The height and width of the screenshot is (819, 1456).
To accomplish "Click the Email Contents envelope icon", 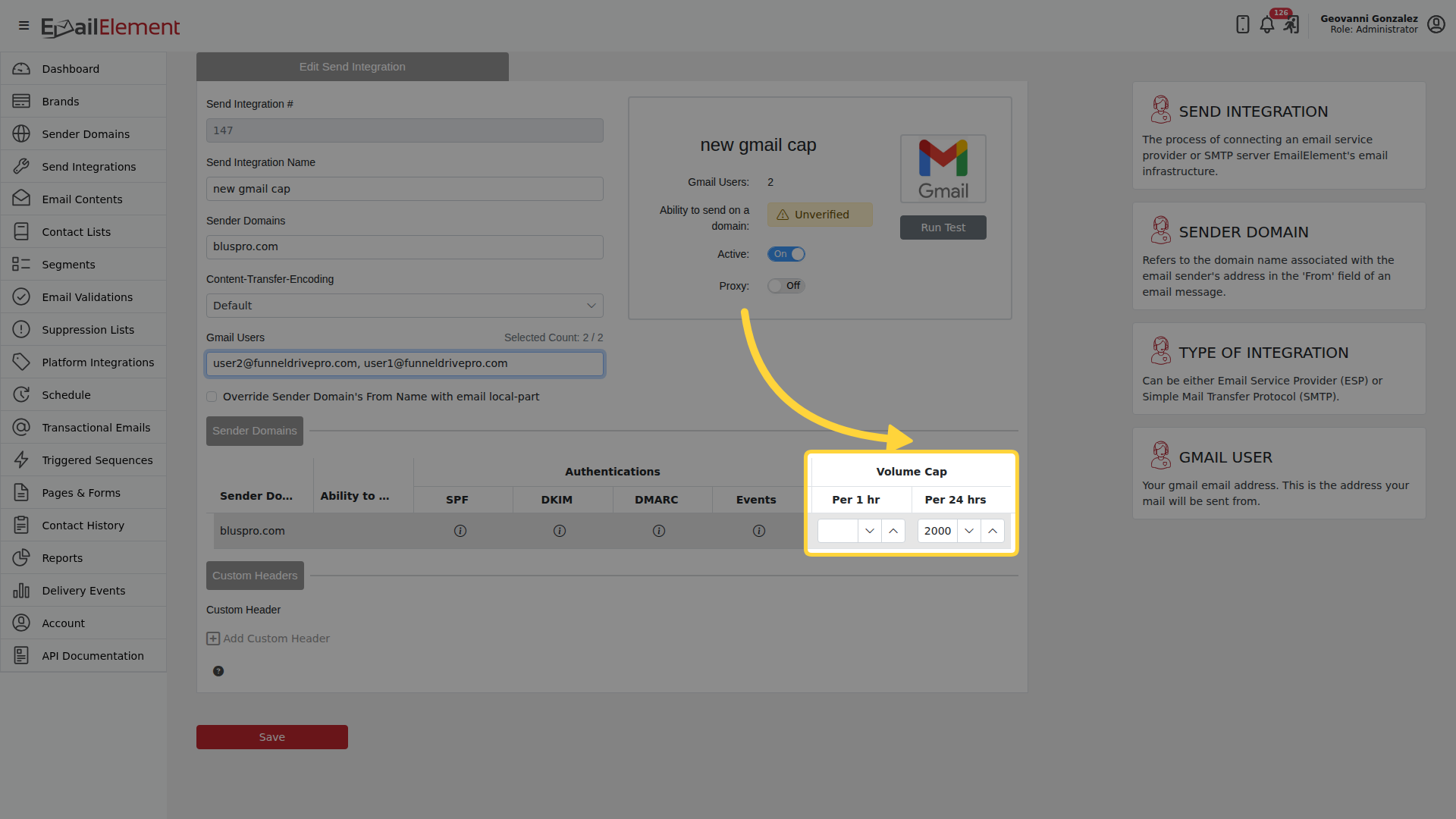I will pos(21,199).
